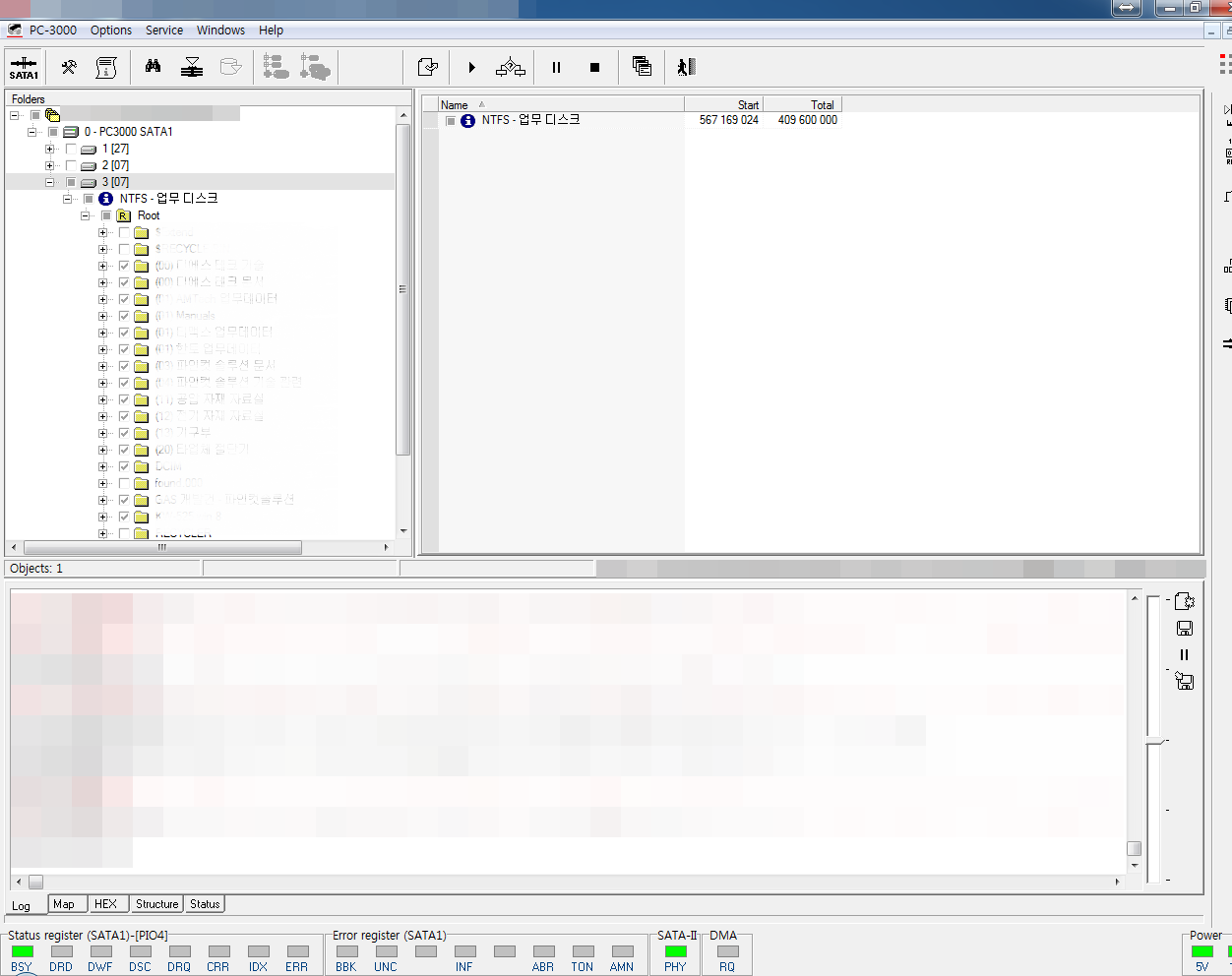This screenshot has height=976, width=1232.
Task: Click the binoculars search icon
Action: (x=153, y=67)
